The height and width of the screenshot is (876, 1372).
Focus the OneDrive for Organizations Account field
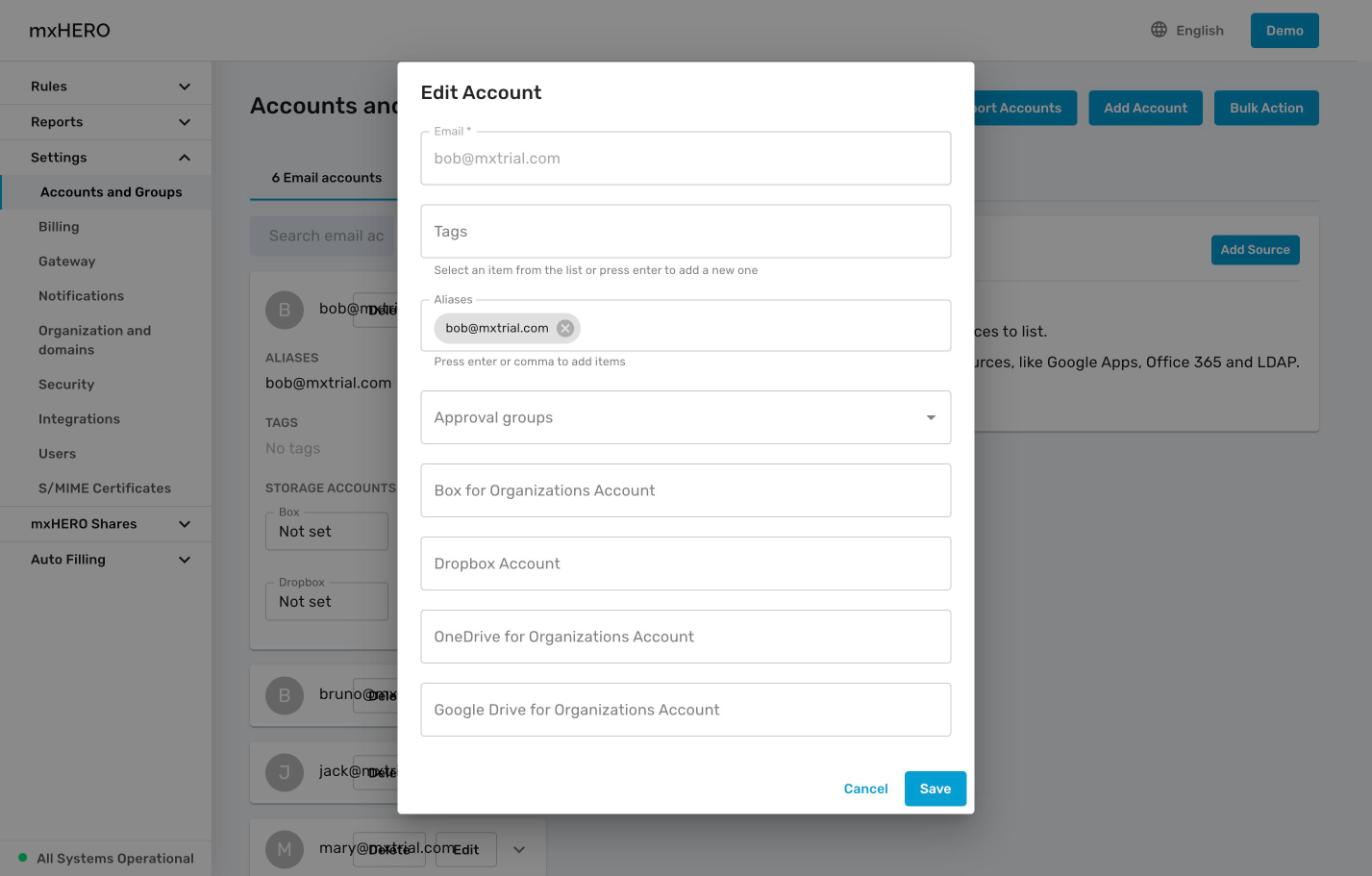pos(686,636)
